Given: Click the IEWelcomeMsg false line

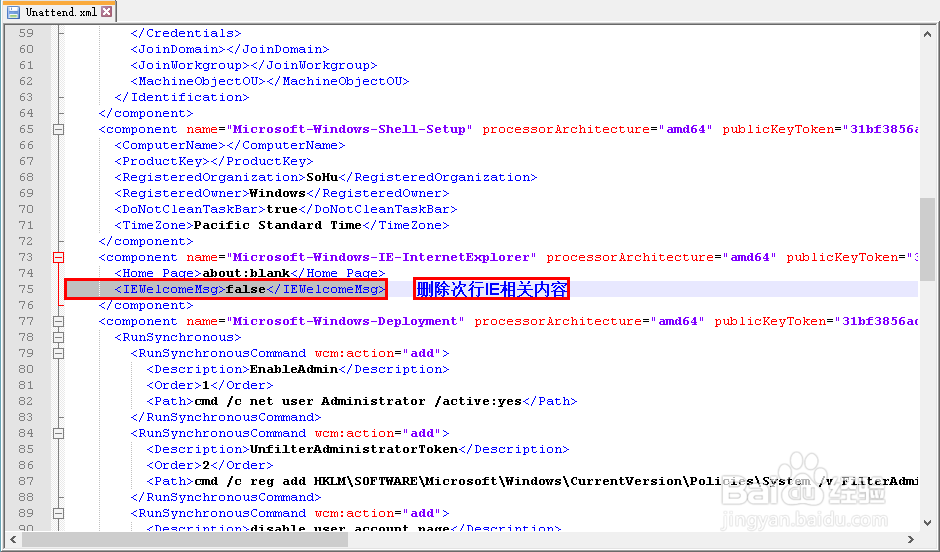Looking at the screenshot, I should (x=250, y=289).
